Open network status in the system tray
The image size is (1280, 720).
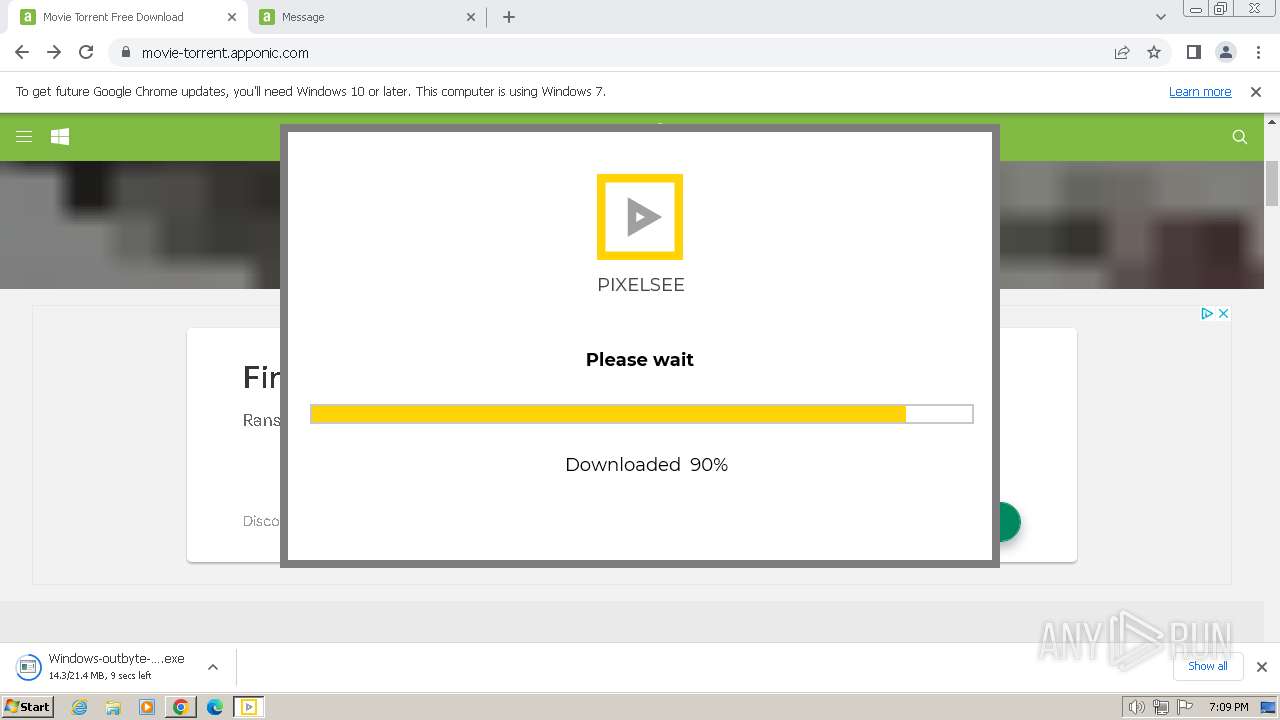coord(1161,707)
